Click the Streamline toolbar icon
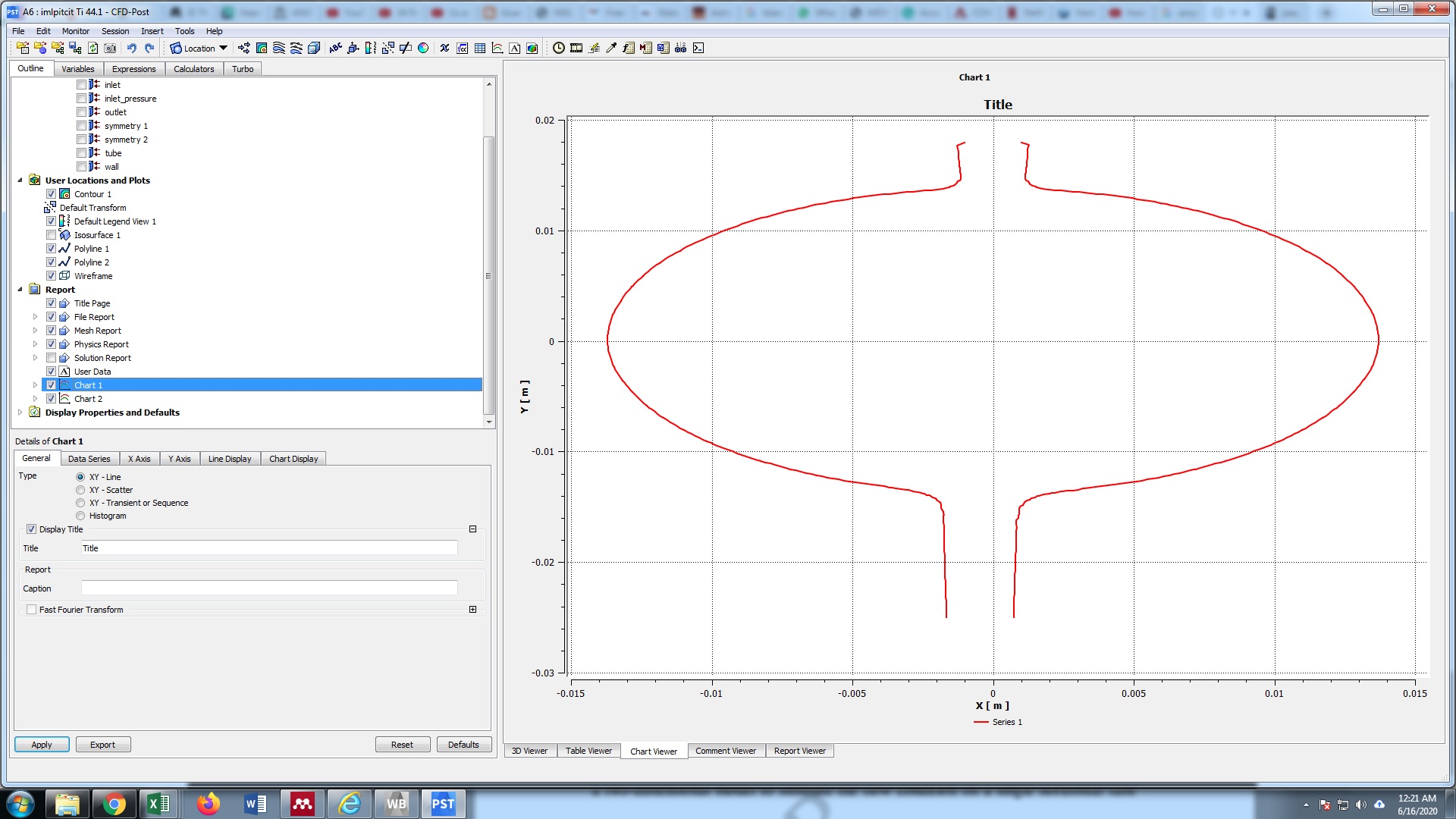1456x819 pixels. [279, 48]
